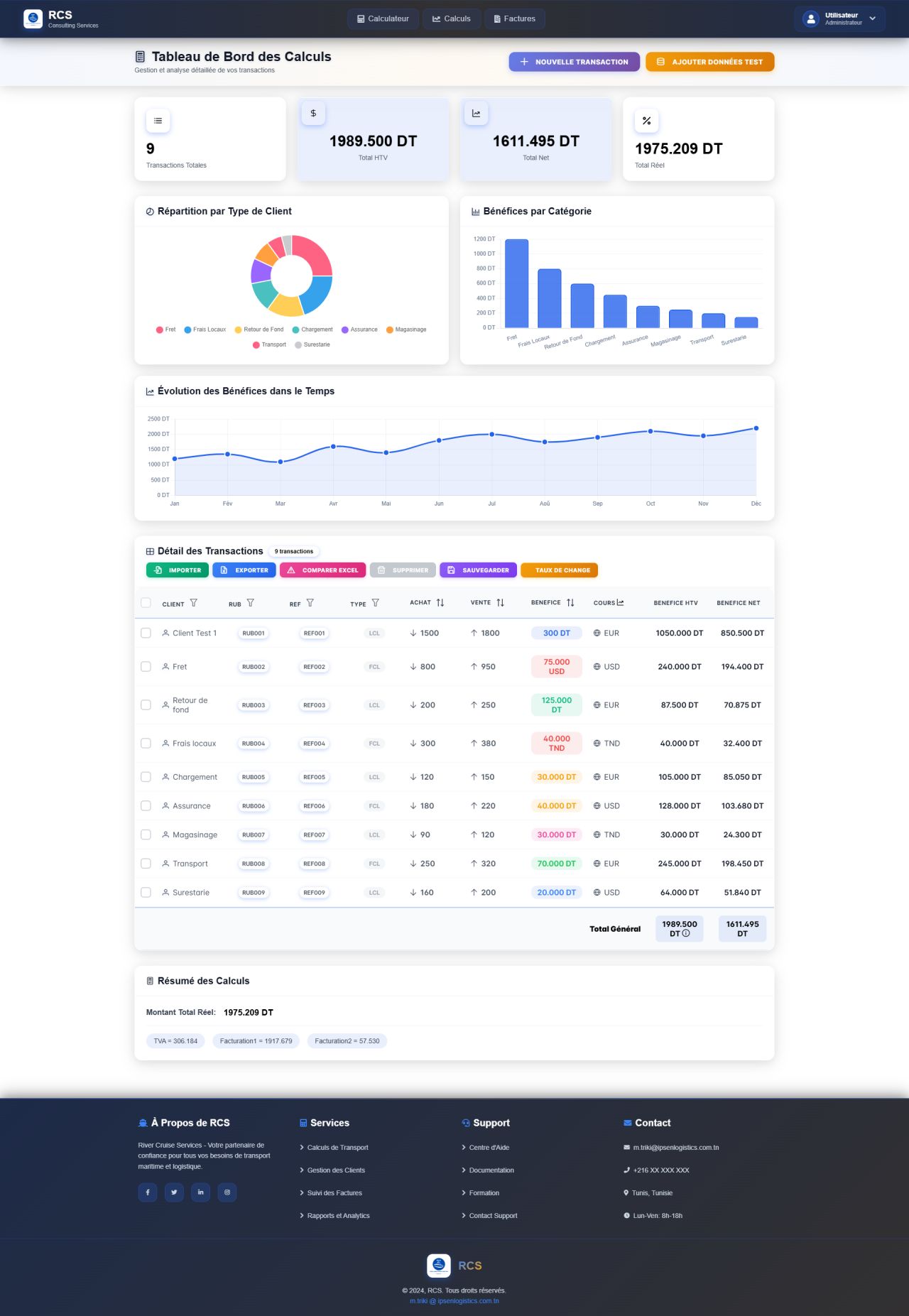The image size is (909, 1316).
Task: Check the Surestarie row checkbox
Action: pyautogui.click(x=146, y=893)
